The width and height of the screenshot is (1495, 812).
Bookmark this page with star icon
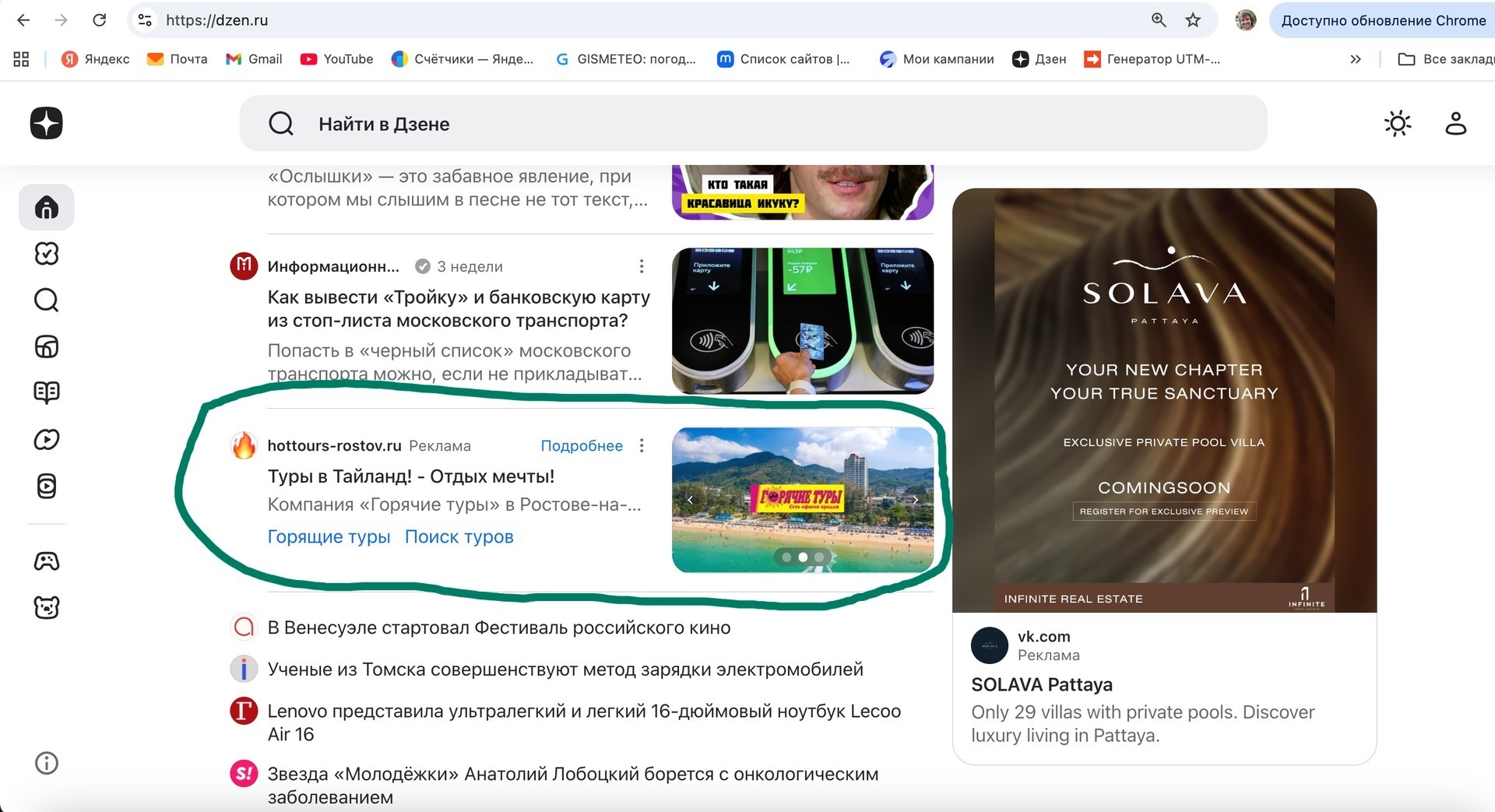pyautogui.click(x=1192, y=20)
